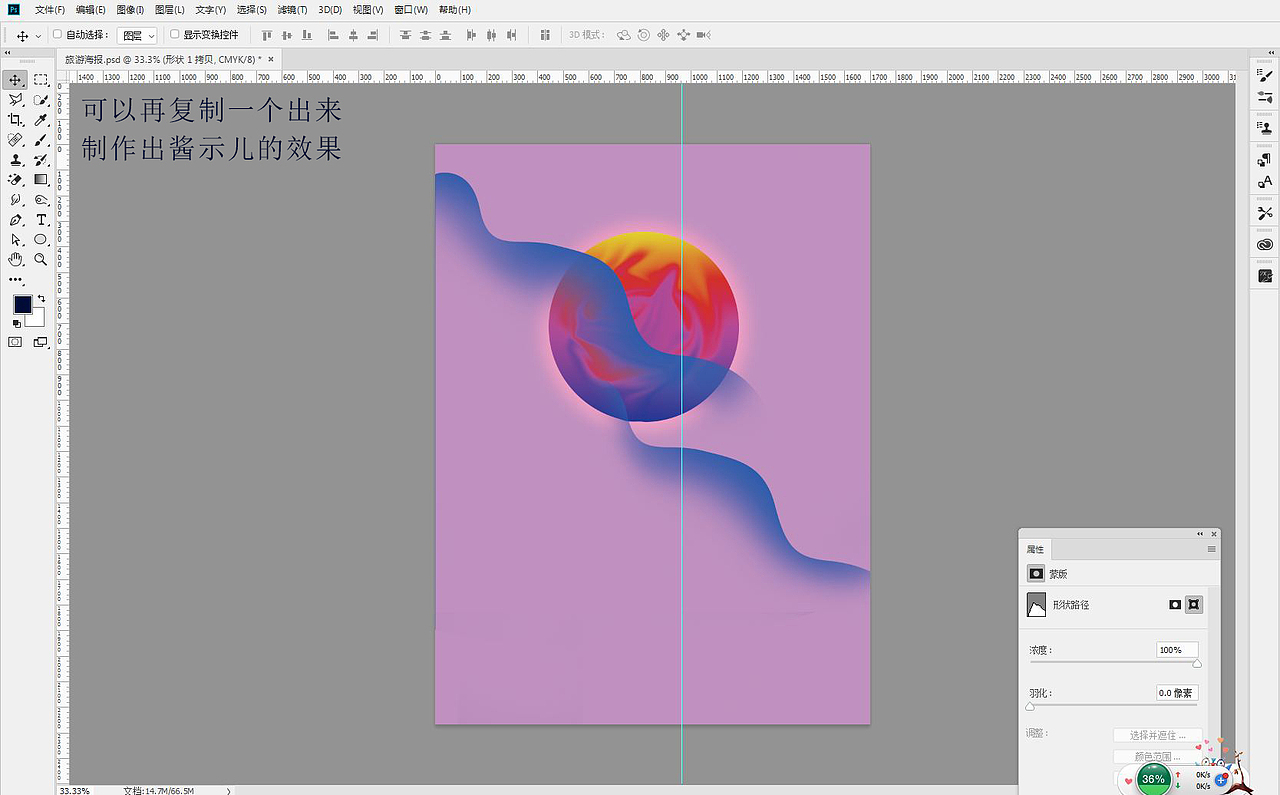Switch to the 旅游海报.psd document tab
1280x795 pixels.
162,59
